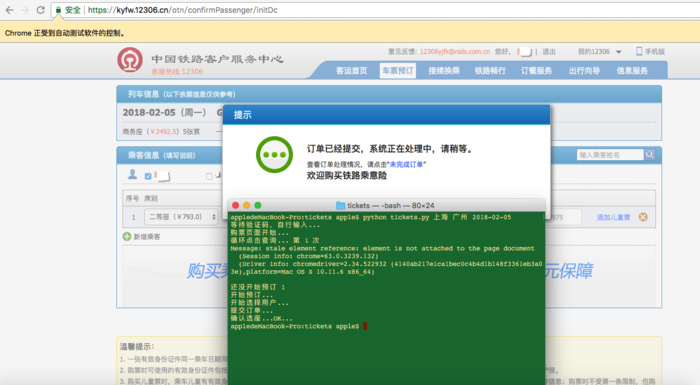The image size is (700, 385).
Task: Click the address bar URL
Action: point(183,10)
